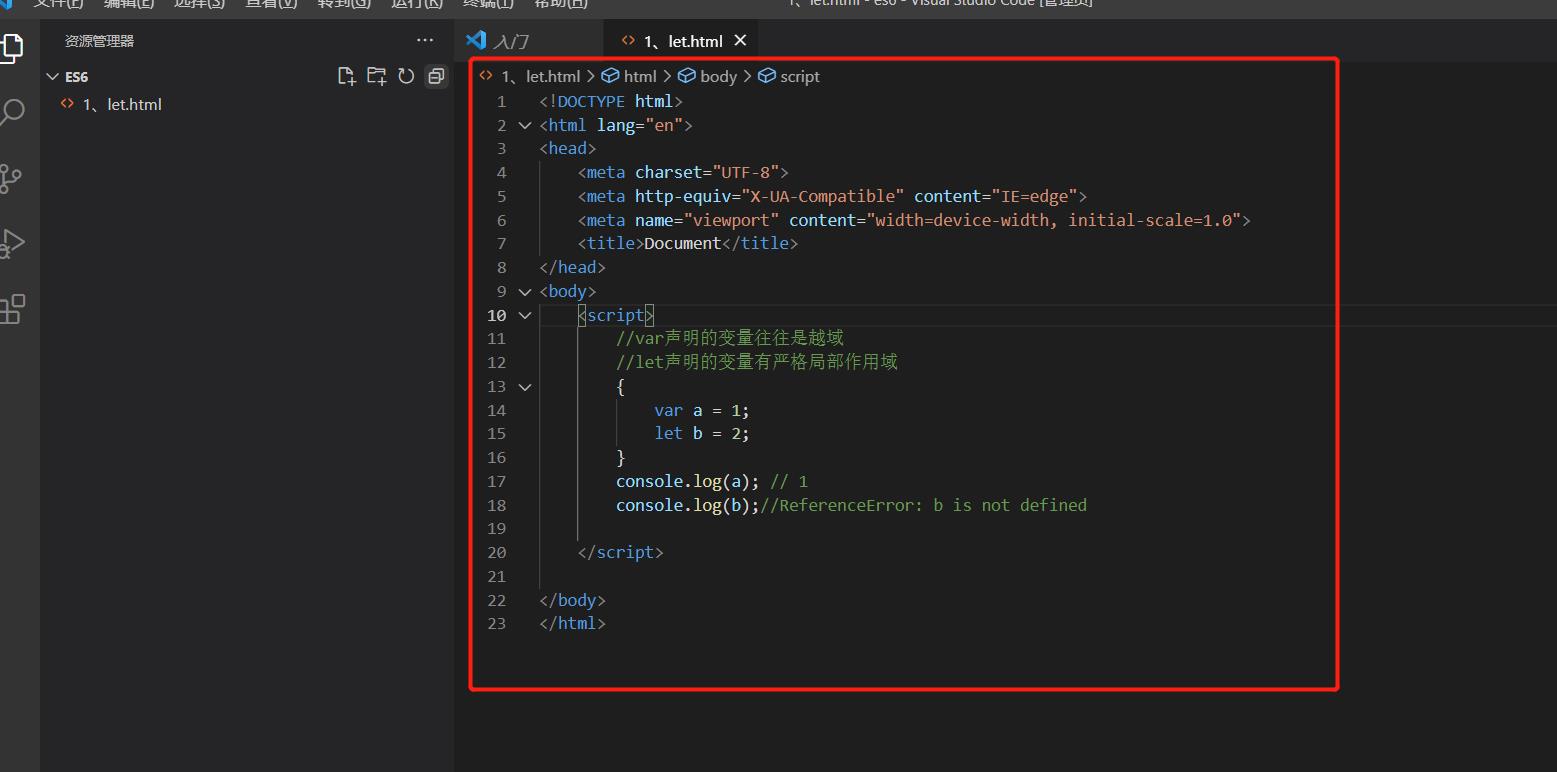Click the New Folder icon in ES6 header
Screen dimensions: 1557x772
pos(376,76)
